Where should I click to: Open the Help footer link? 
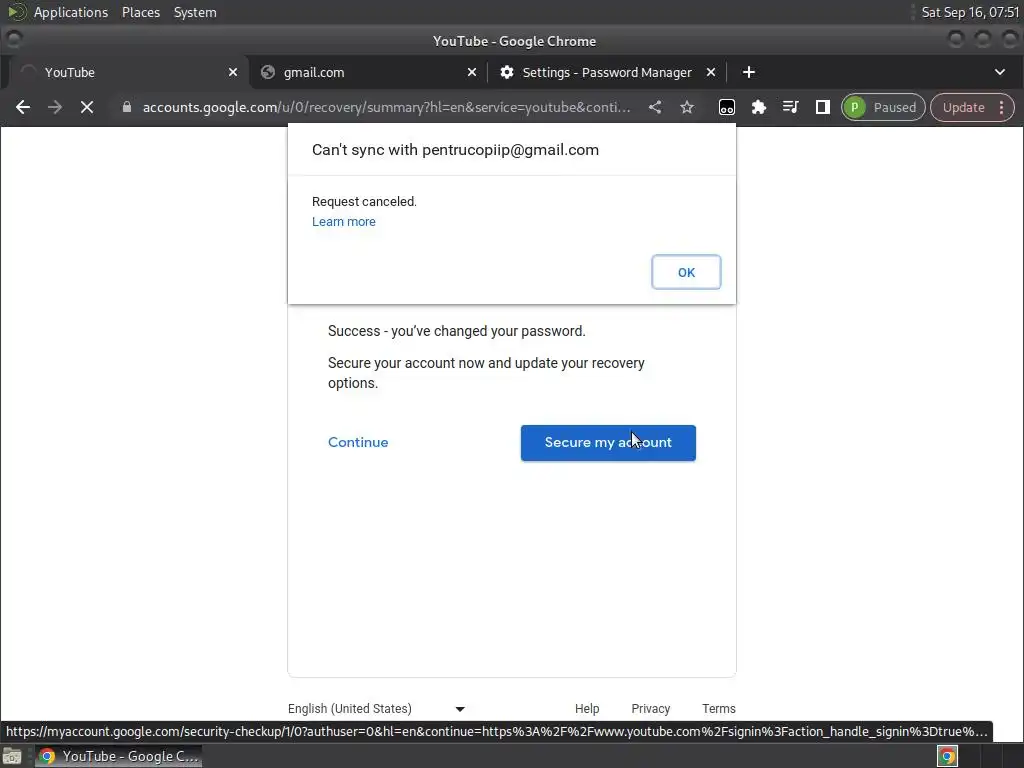click(586, 709)
